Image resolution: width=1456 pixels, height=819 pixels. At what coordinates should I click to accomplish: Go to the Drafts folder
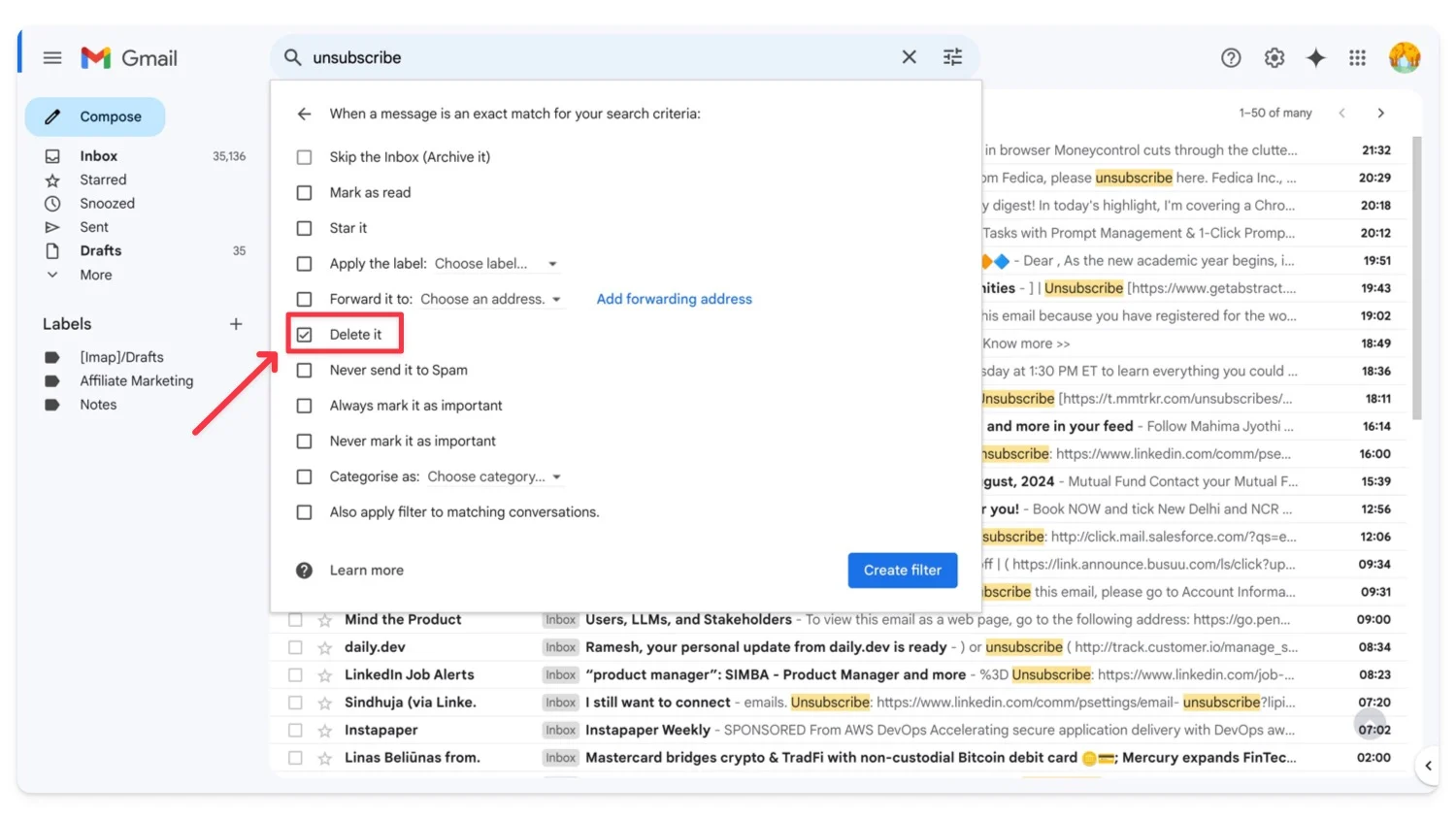coord(100,250)
